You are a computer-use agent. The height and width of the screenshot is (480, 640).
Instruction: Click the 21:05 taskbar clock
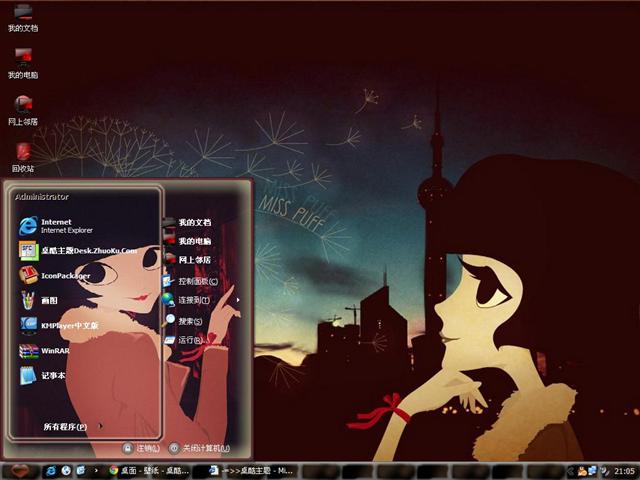(x=624, y=471)
